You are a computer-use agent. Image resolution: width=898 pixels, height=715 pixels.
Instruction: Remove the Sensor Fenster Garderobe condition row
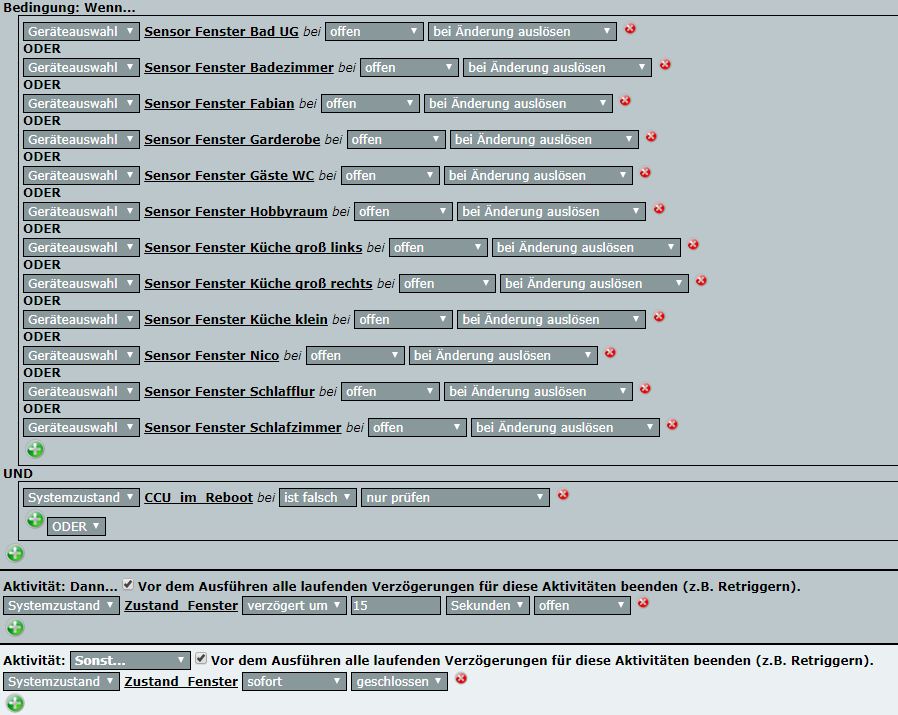tap(651, 137)
